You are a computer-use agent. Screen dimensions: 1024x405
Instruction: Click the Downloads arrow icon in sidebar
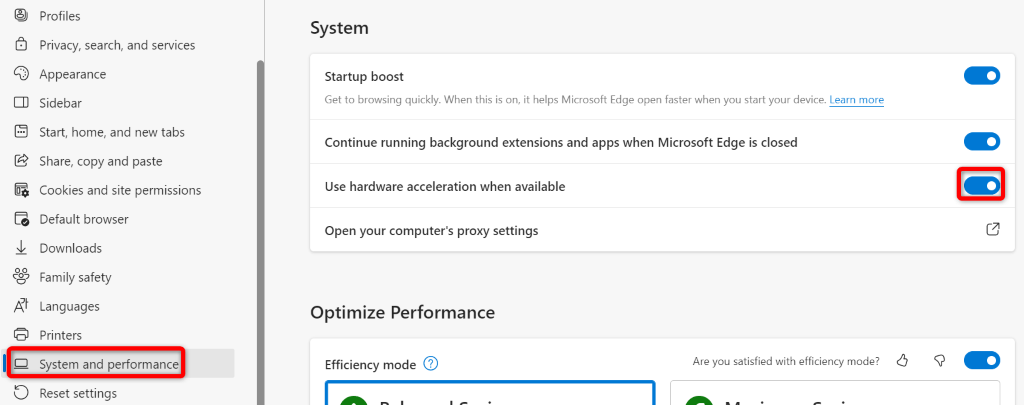[21, 248]
